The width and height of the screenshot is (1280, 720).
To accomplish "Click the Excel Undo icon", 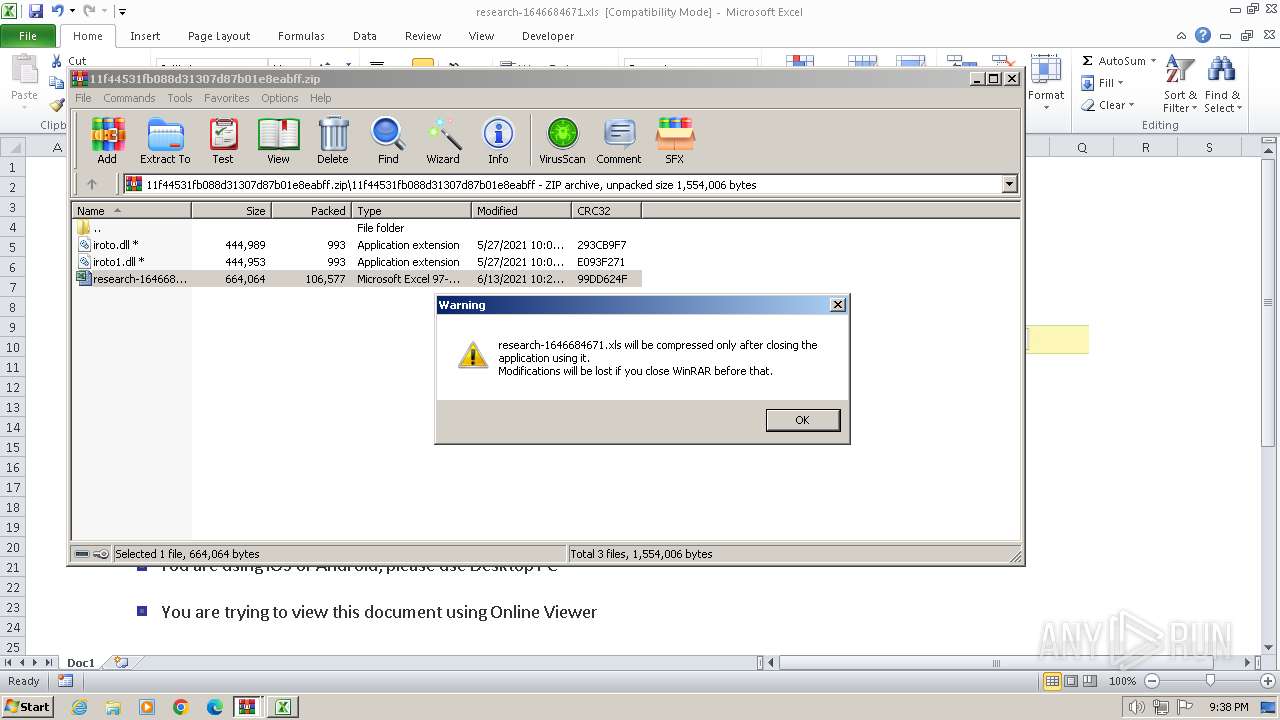I will tap(57, 11).
